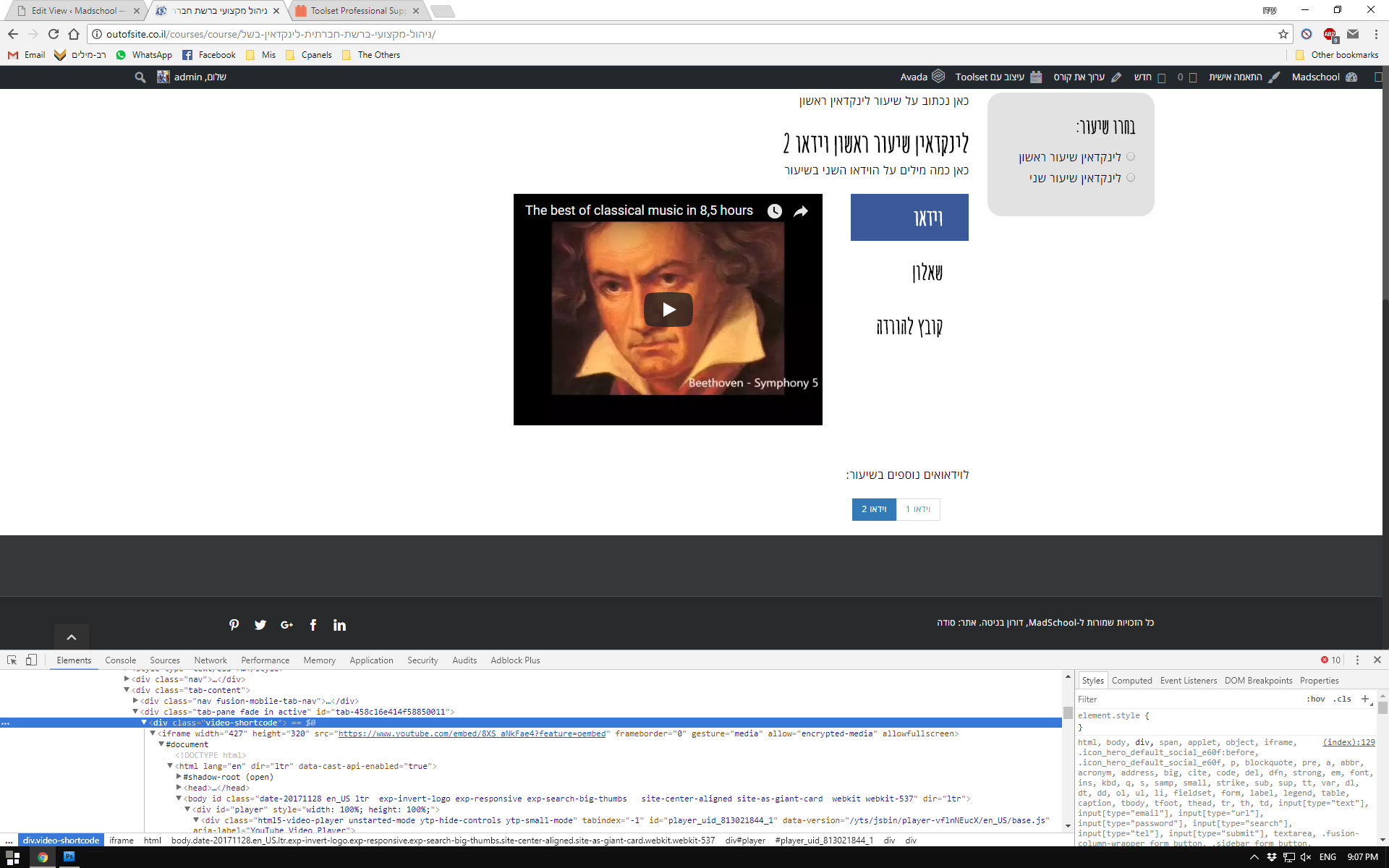Expand the #shadow-root (open) node
The image size is (1389, 868).
[x=179, y=777]
